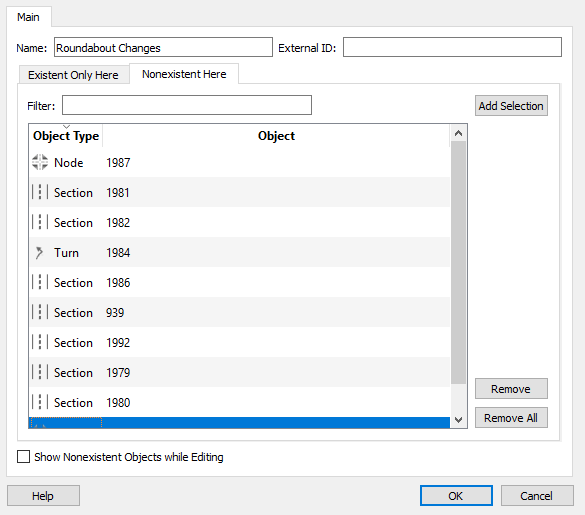Click the Section icon in row 1992
Image resolution: width=585 pixels, height=515 pixels.
[40, 342]
